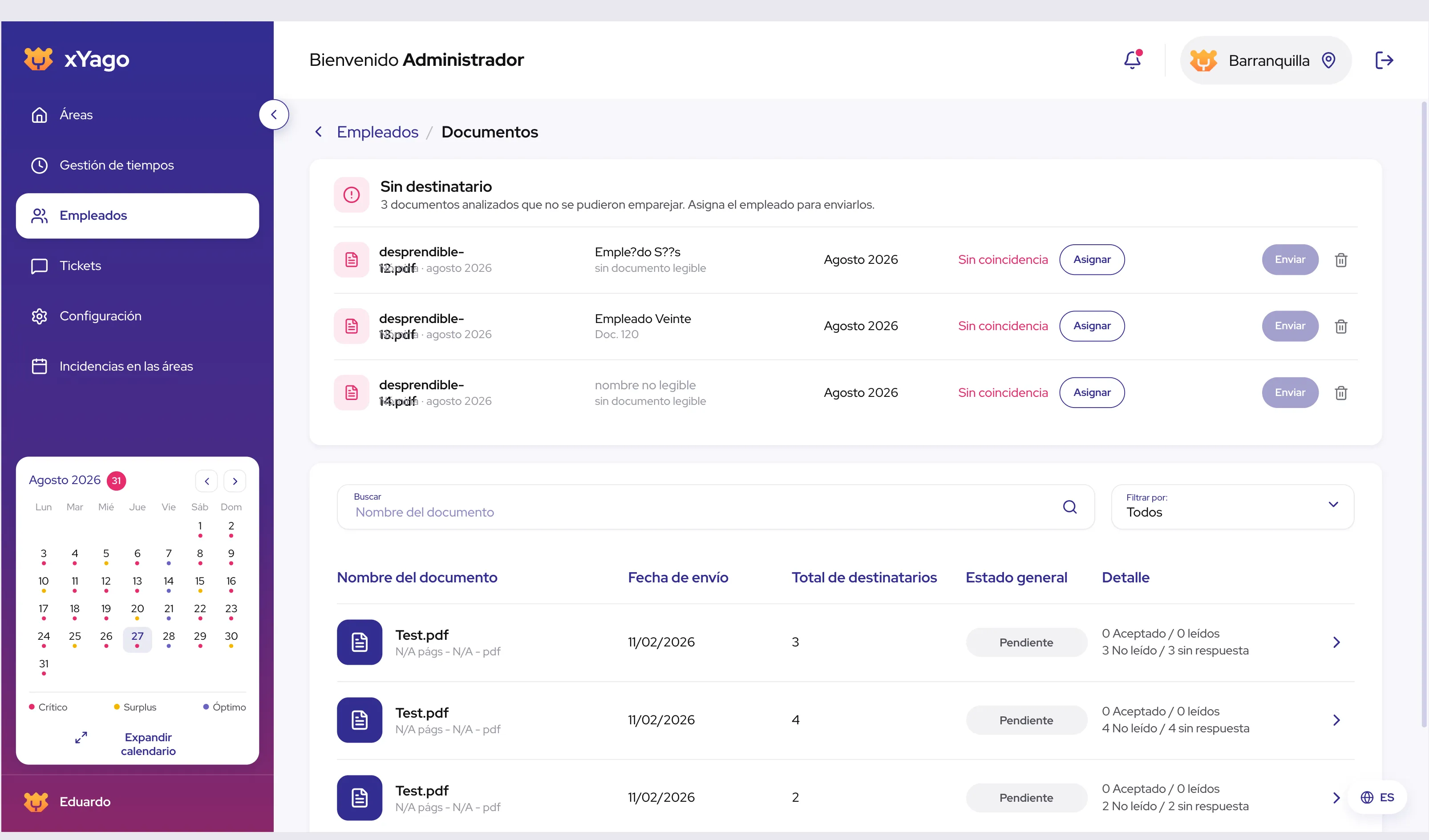Go back using the breadcrumb arrow before Empleados

(319, 132)
